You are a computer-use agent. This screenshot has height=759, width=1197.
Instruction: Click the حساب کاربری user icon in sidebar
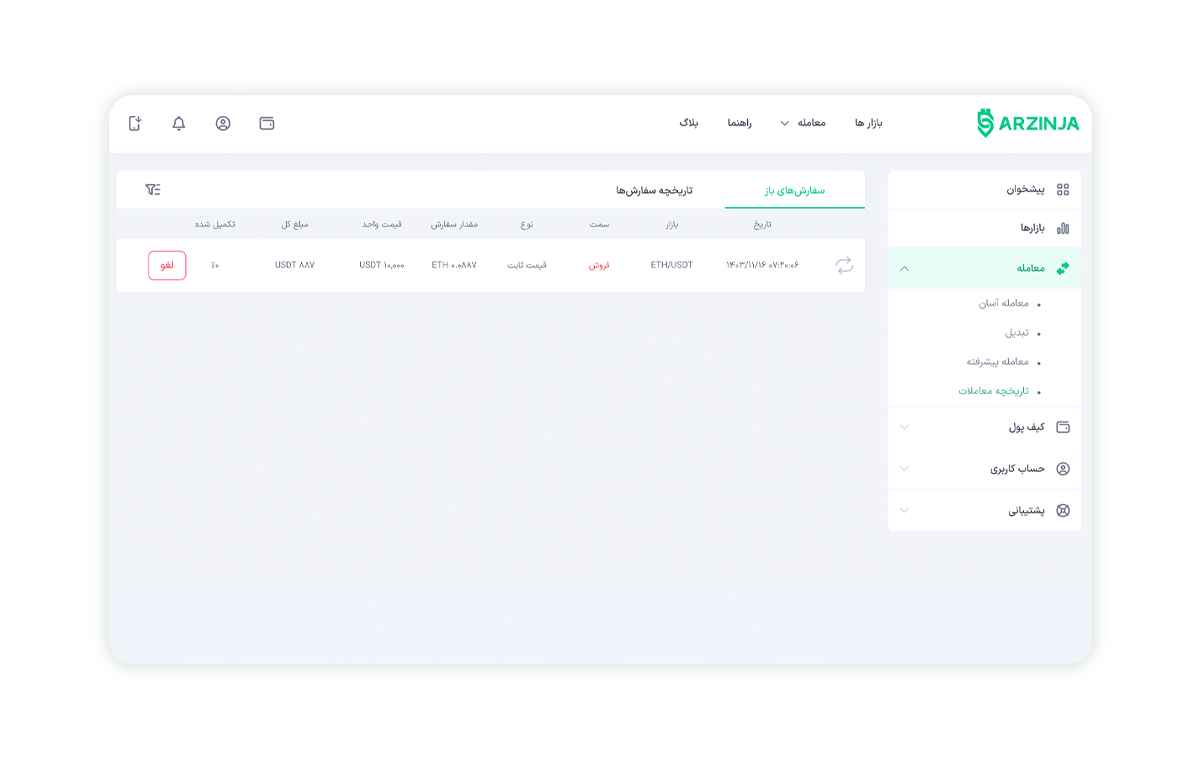pyautogui.click(x=1063, y=469)
